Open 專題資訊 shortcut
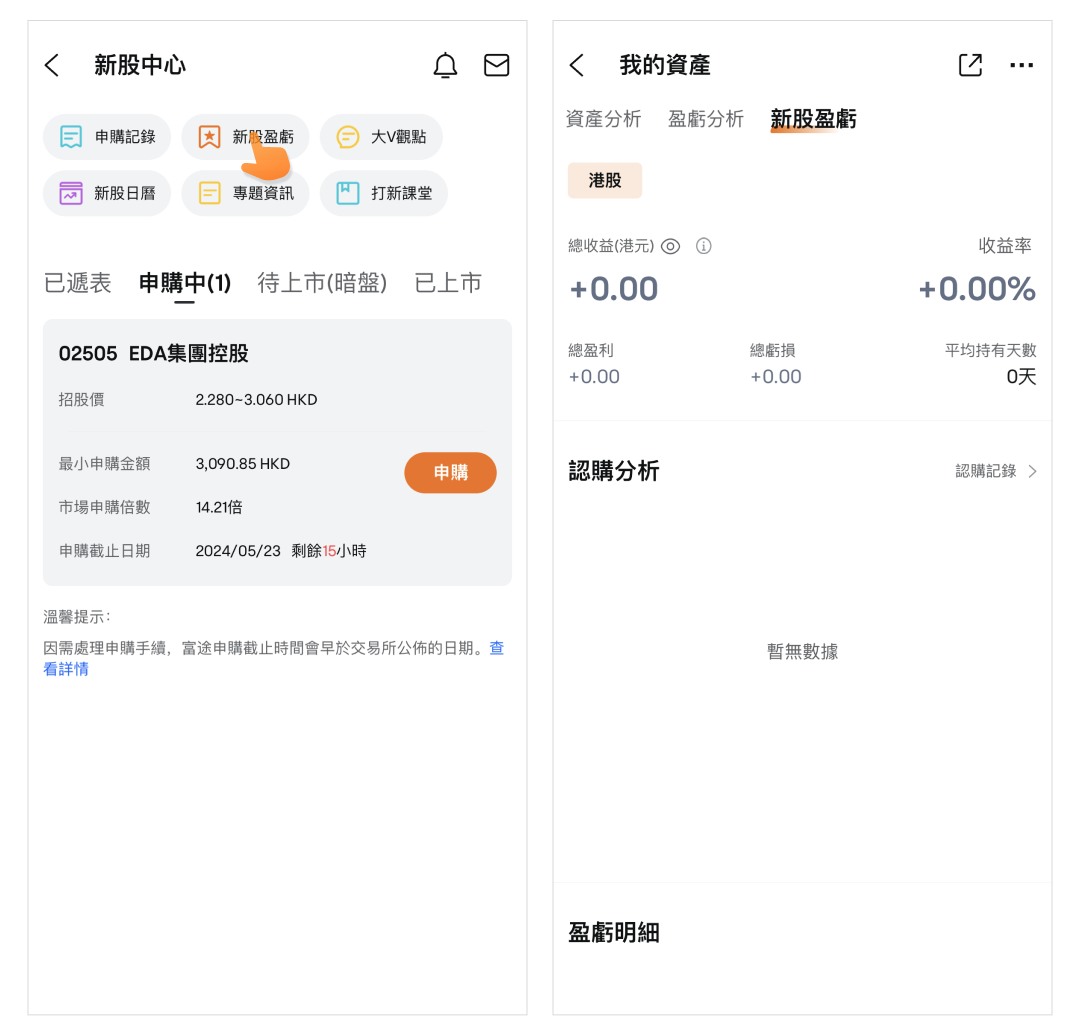The height and width of the screenshot is (1036, 1080). [246, 193]
